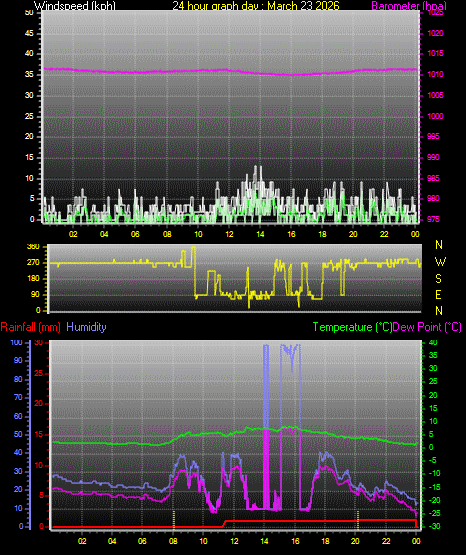Select barometer axis value "985"

tap(433, 178)
